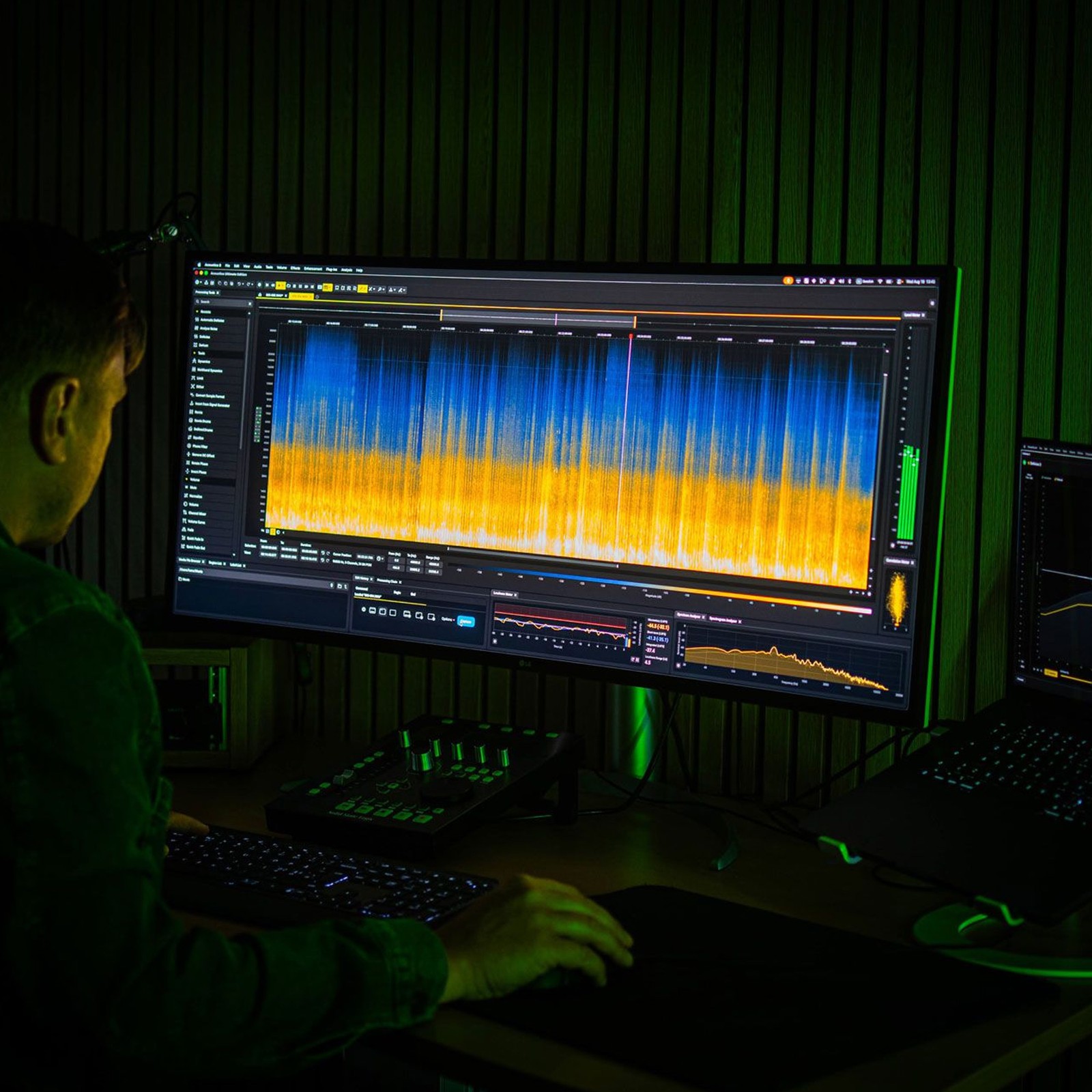This screenshot has height=1092, width=1092.
Task: Toggle the yellow spectrogram view button
Action: pyautogui.click(x=327, y=287)
